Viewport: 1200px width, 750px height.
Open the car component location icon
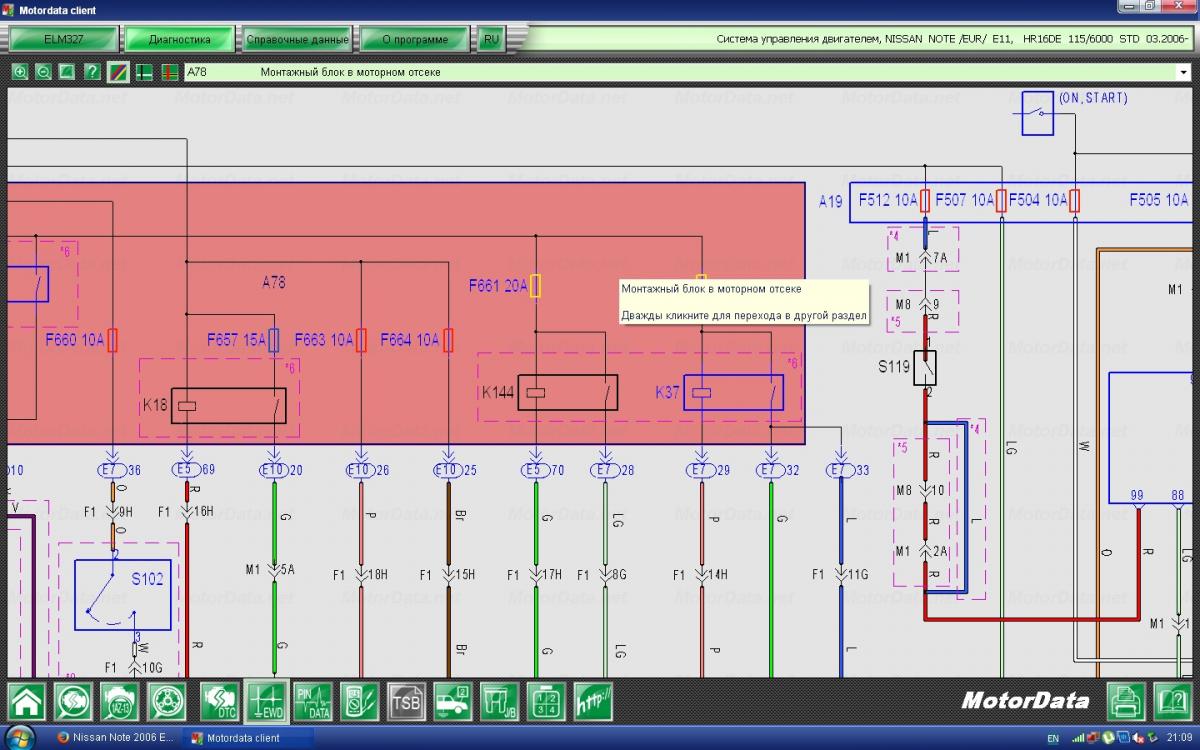tap(452, 701)
